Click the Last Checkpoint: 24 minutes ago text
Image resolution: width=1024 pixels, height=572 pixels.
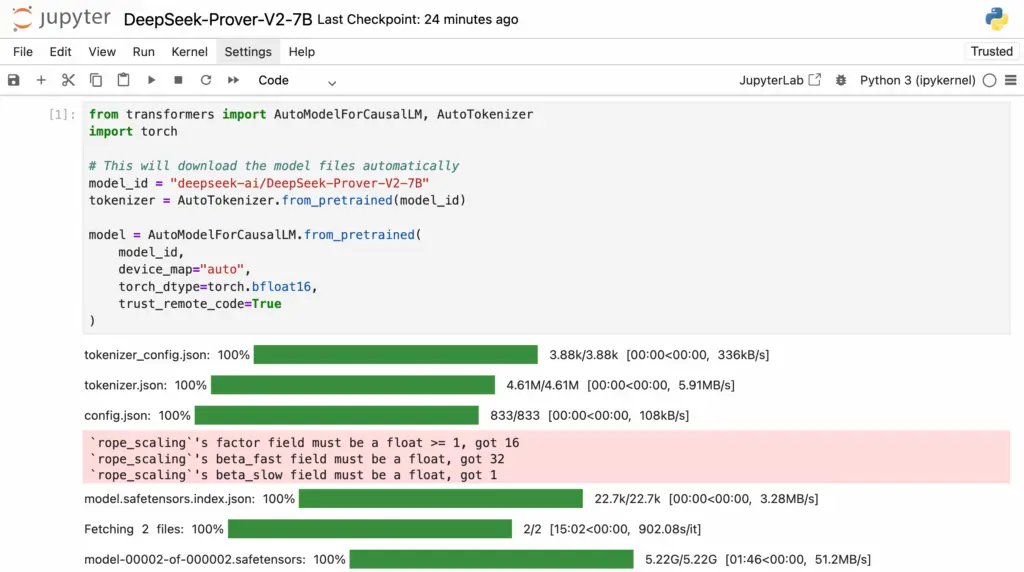418,20
